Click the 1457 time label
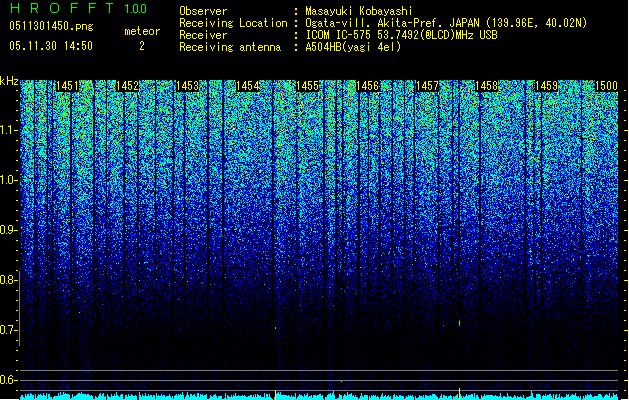Screen dimensions: 629x400 tap(428, 86)
